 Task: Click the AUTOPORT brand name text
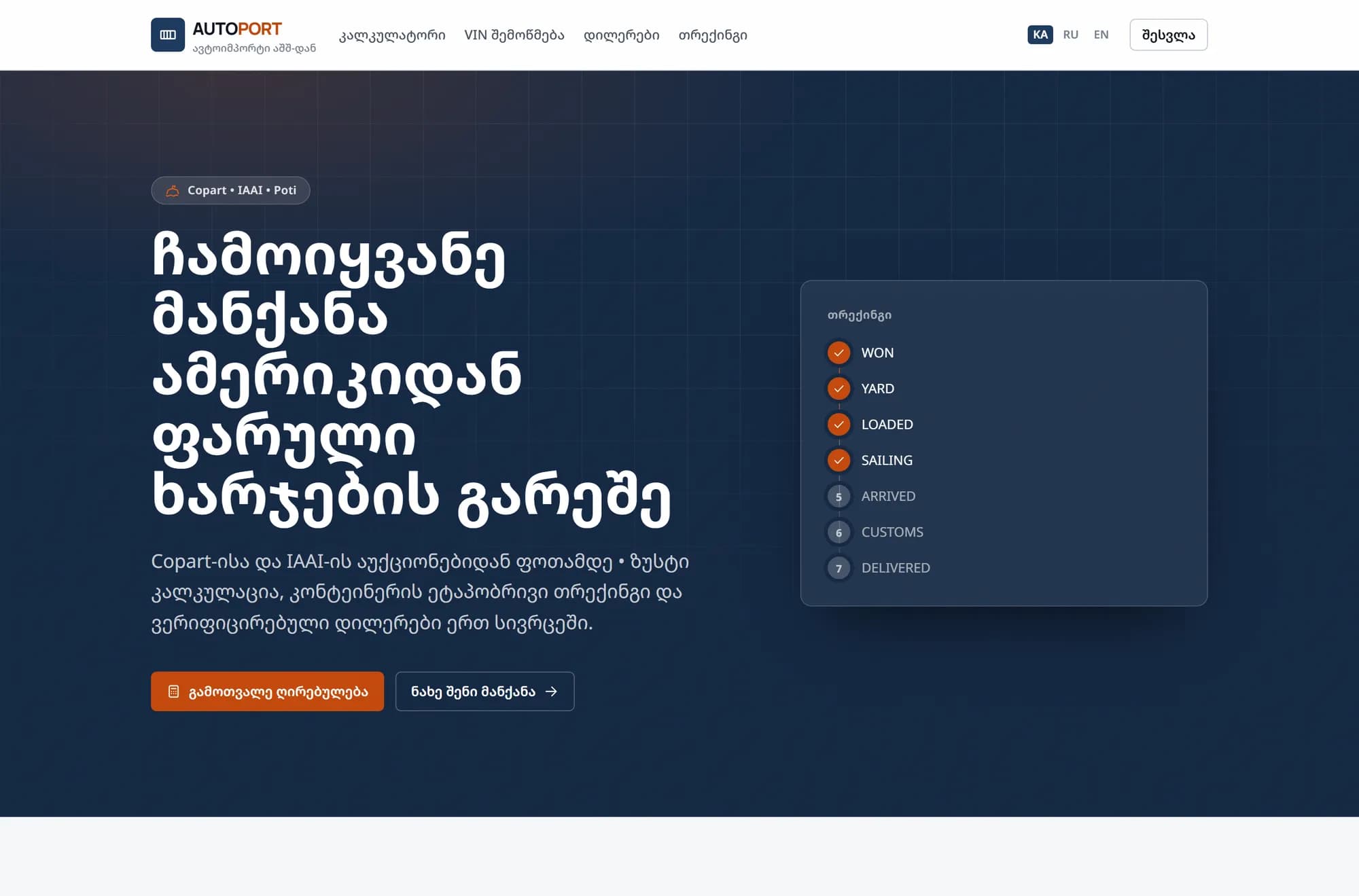click(x=236, y=29)
